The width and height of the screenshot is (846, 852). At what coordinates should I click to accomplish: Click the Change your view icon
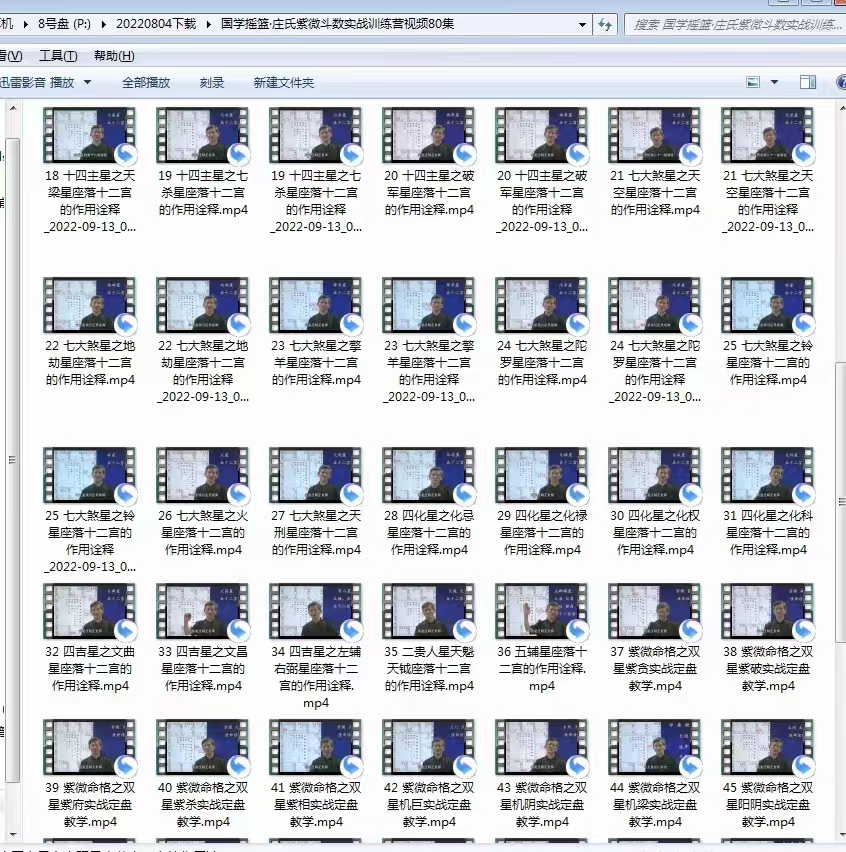752,82
